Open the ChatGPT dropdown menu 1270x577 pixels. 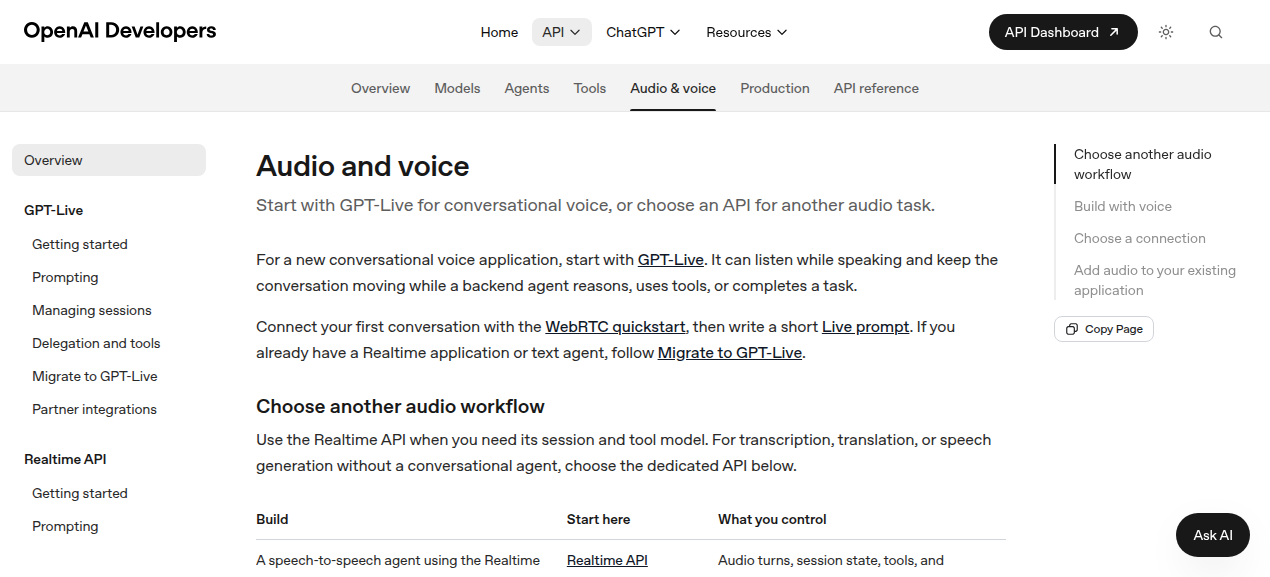(643, 32)
